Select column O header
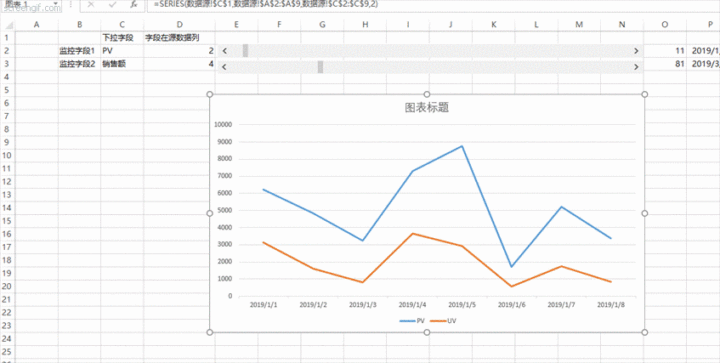This screenshot has height=363, width=720. click(665, 25)
